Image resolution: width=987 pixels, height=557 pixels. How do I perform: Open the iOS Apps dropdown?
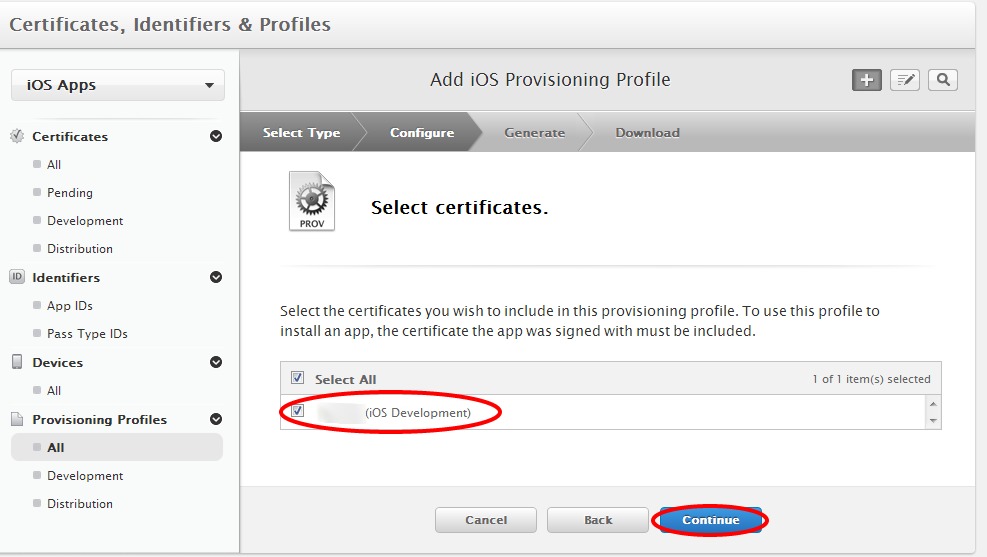[x=118, y=85]
